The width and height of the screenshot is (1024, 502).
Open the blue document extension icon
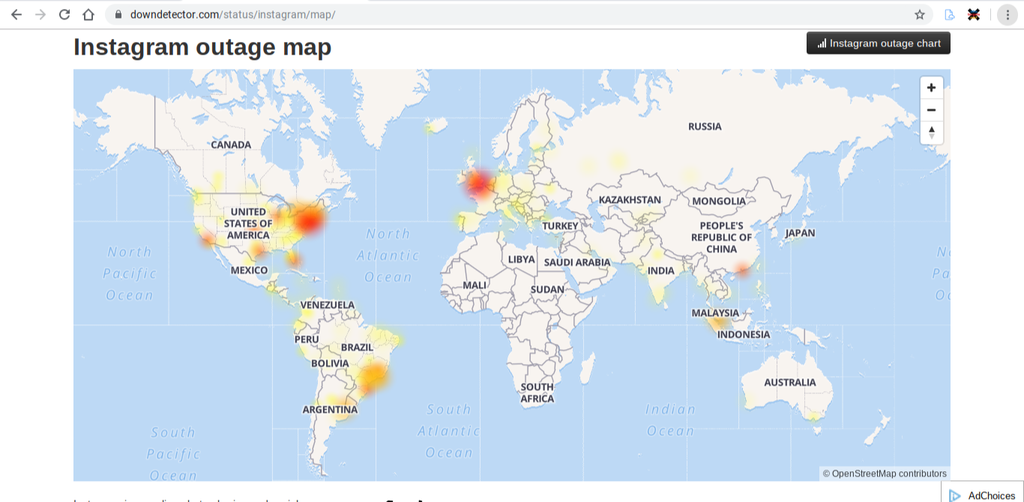949,15
